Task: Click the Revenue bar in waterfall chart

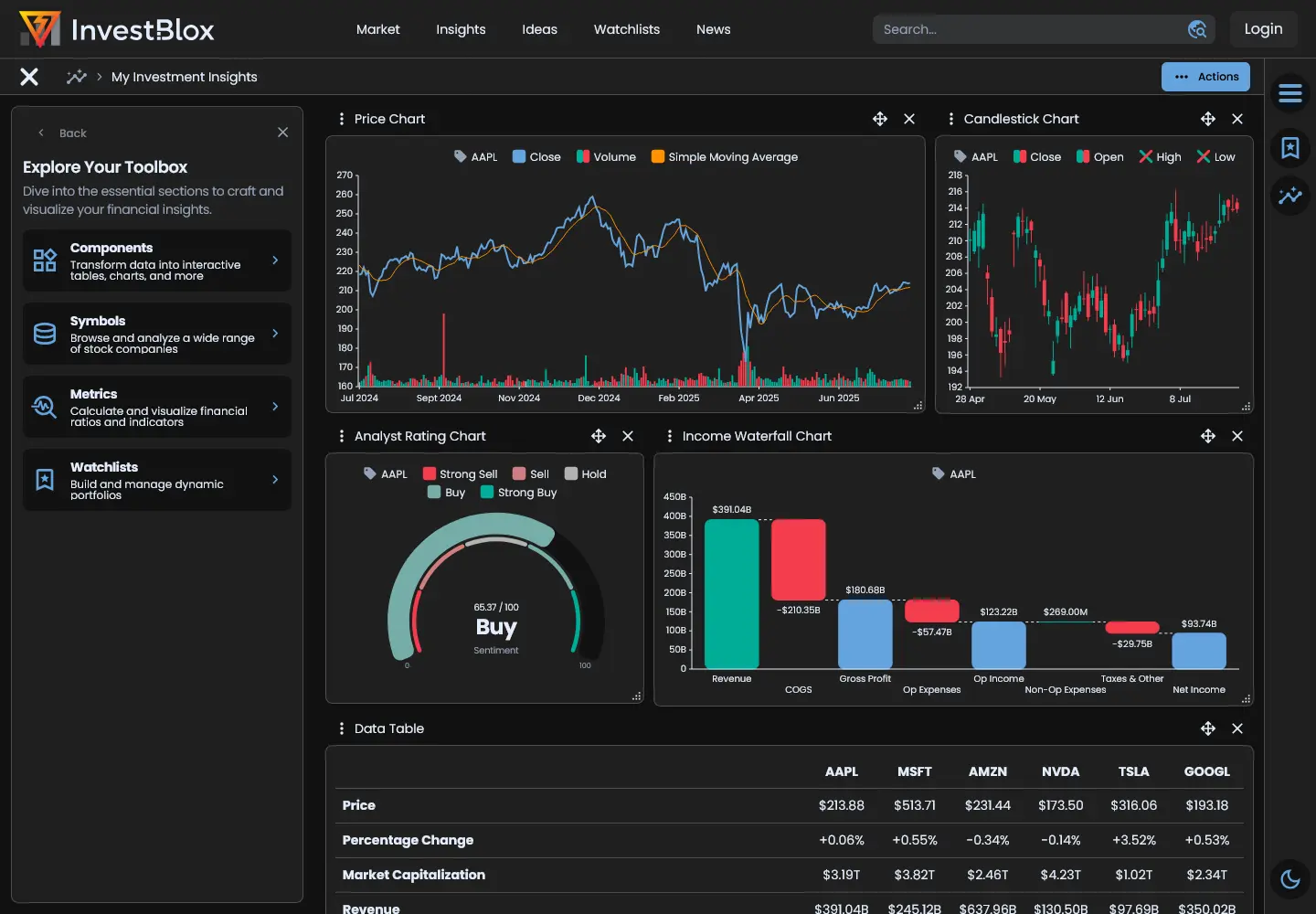Action: click(x=732, y=594)
